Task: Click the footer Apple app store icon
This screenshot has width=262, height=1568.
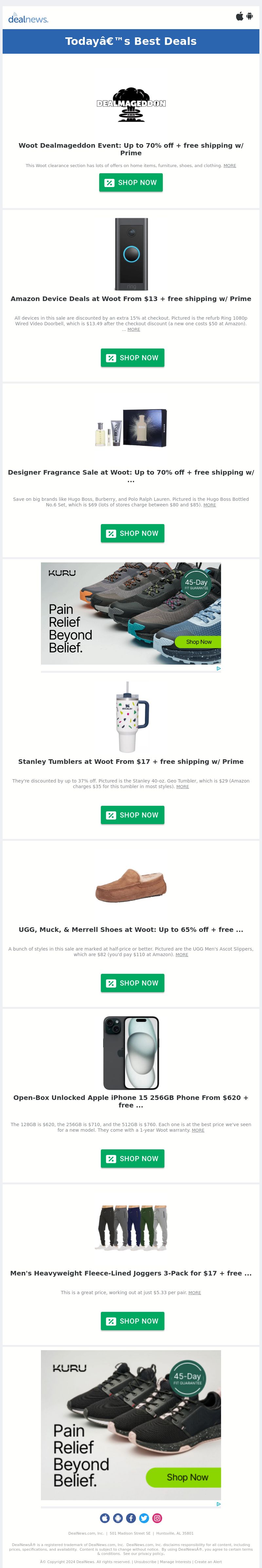Action: (x=105, y=1518)
